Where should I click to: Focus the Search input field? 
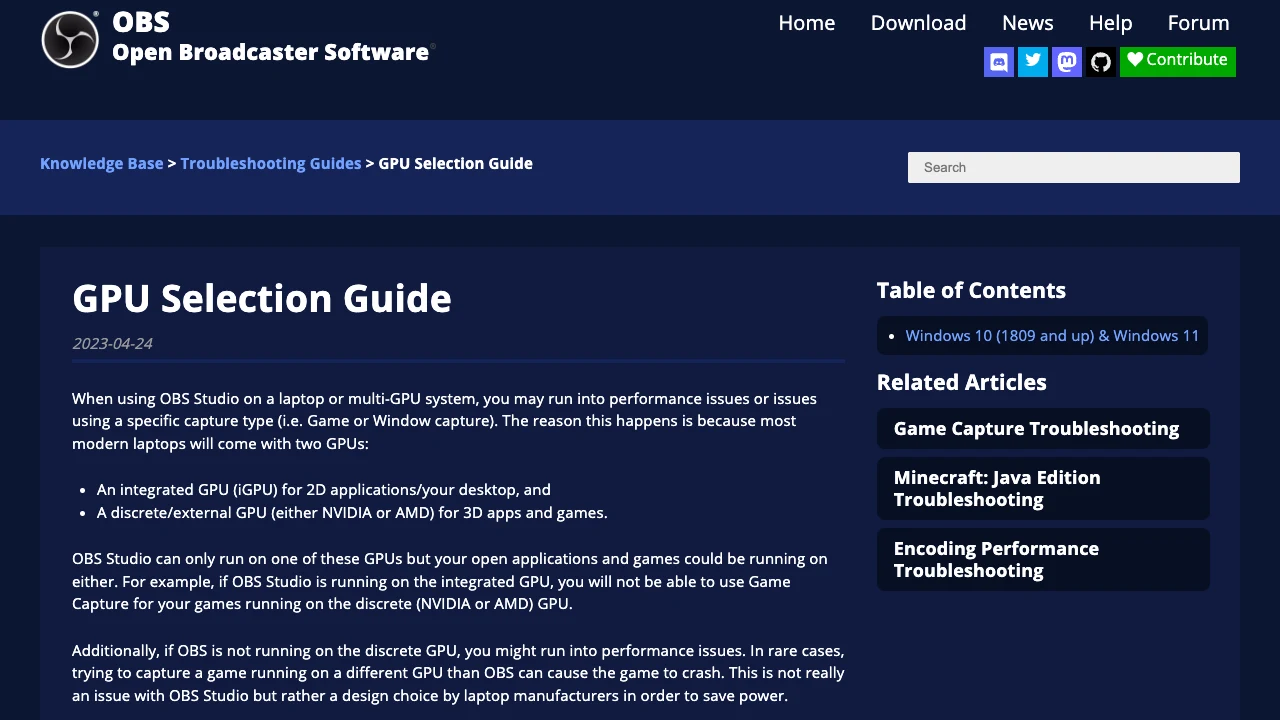tap(1074, 167)
